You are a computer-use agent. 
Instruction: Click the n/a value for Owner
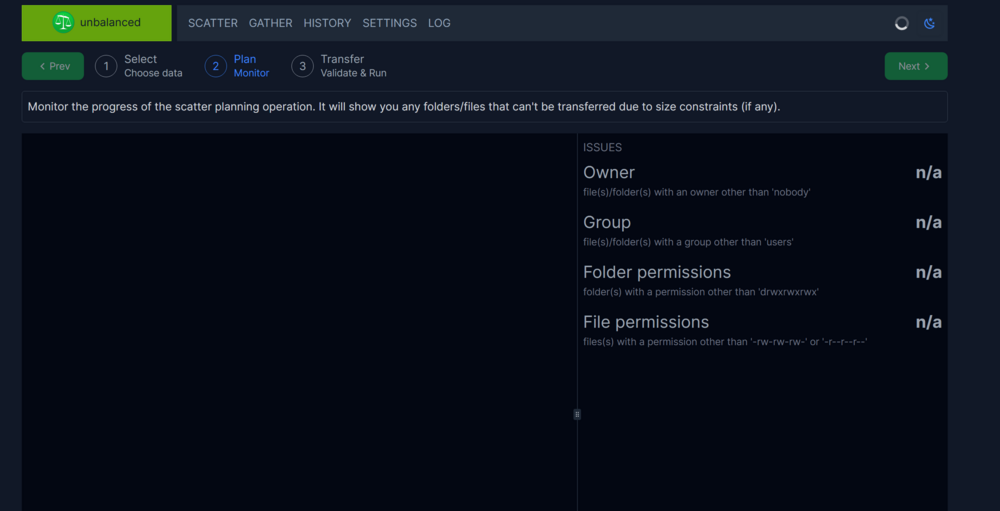929,173
